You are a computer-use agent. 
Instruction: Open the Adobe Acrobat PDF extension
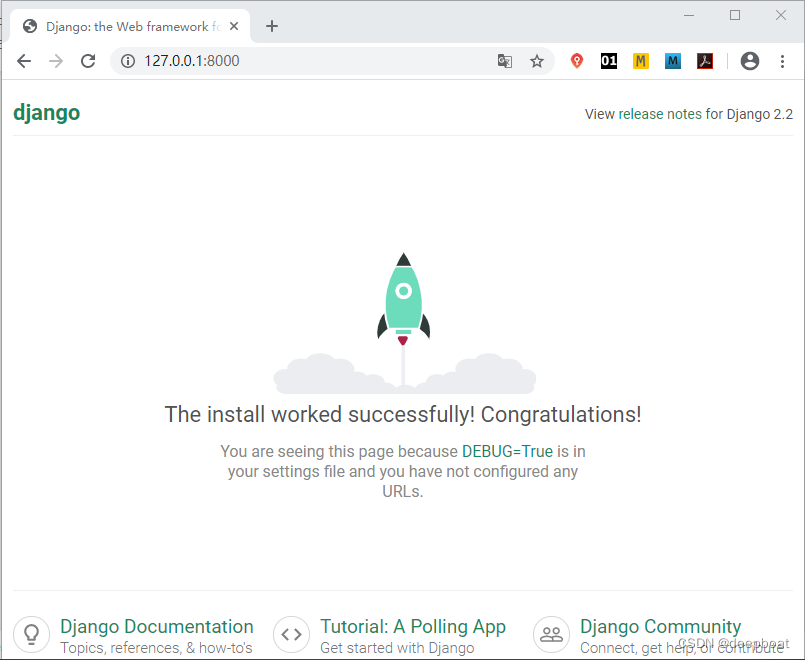[x=704, y=61]
